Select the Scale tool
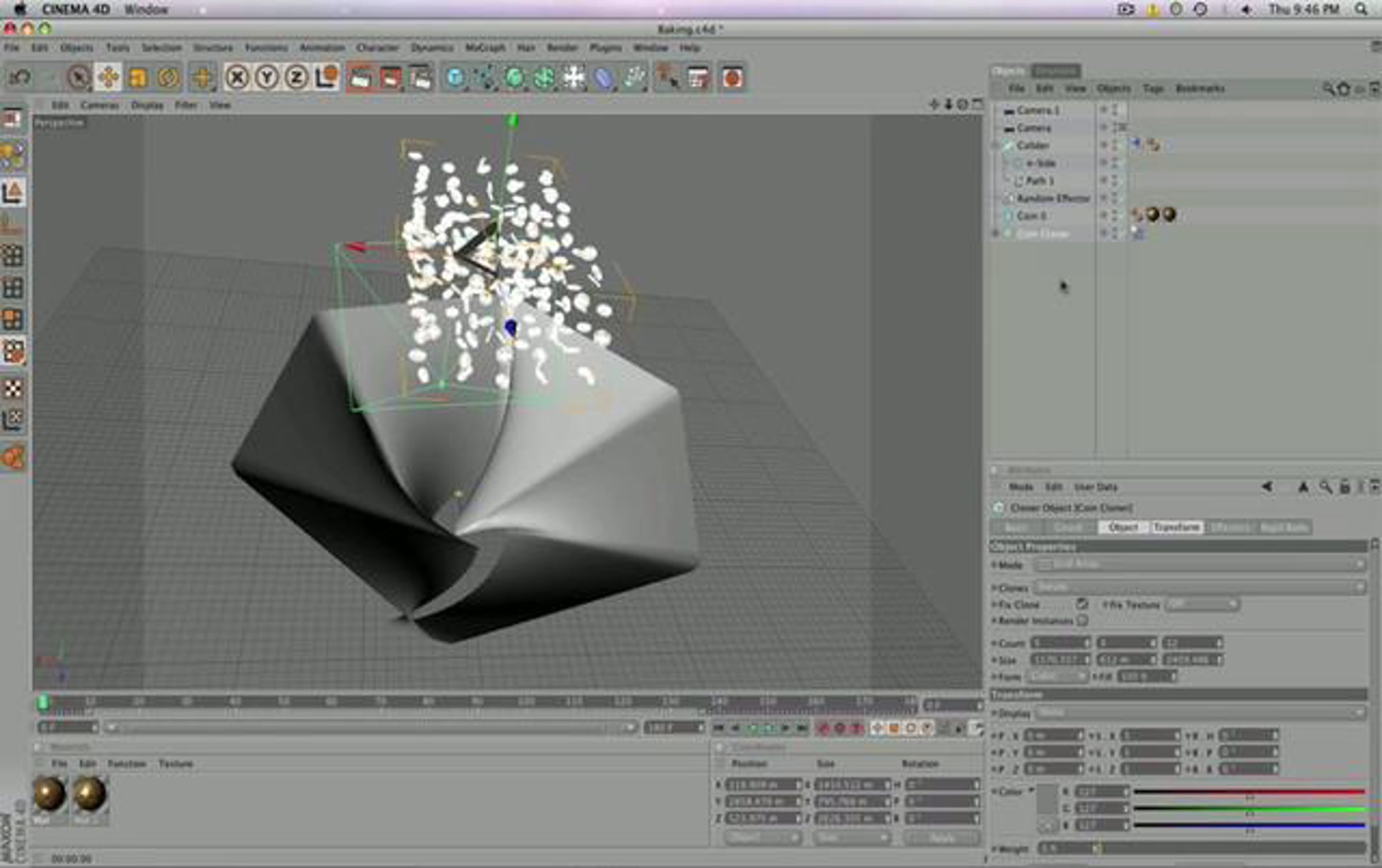The height and width of the screenshot is (868, 1382). pos(138,77)
